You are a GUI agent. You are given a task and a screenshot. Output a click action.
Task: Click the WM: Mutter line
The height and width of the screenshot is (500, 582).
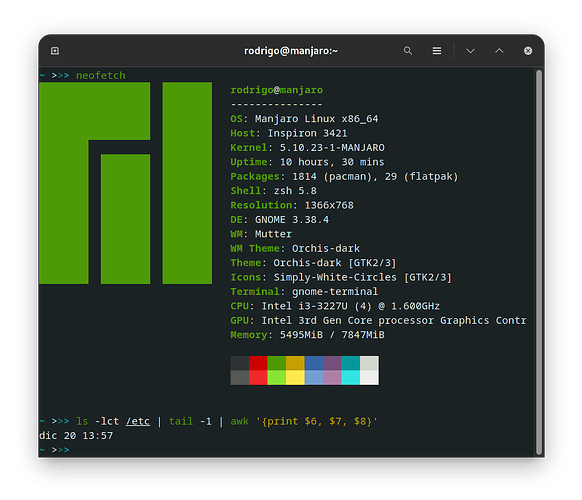coord(261,234)
